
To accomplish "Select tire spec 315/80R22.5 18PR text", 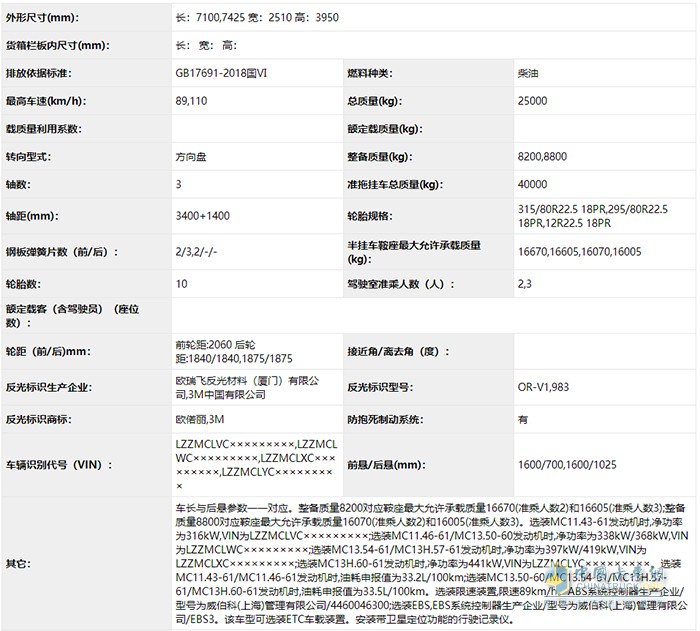I will [x=562, y=209].
